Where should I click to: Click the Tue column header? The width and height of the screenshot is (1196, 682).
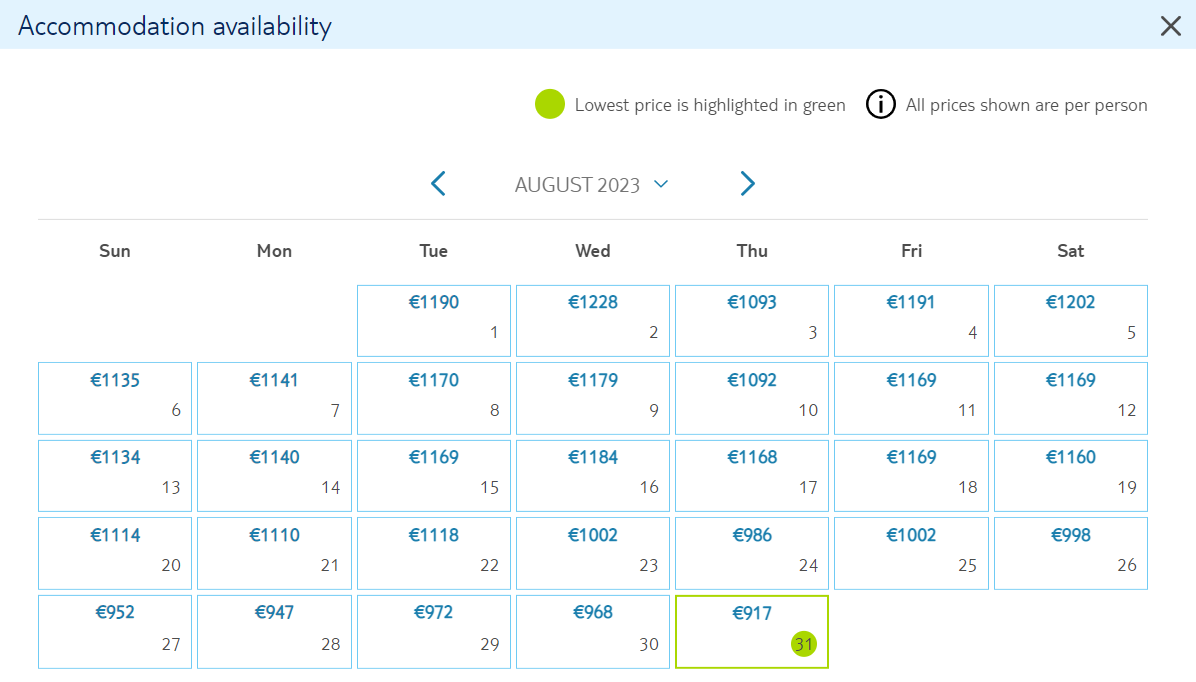click(433, 251)
